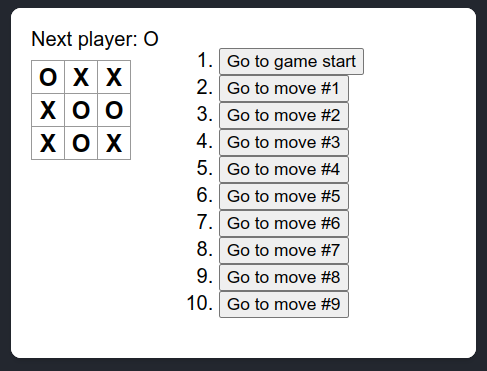This screenshot has width=487, height=371.
Task: Go back to move #2
Action: click(284, 115)
